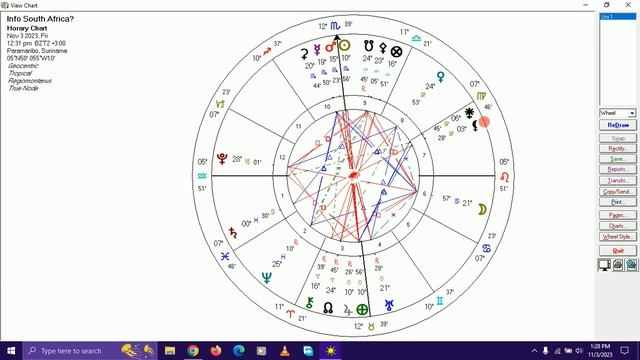
Task: Click the green Earth cross-circle glyph
Action: [x=362, y=309]
